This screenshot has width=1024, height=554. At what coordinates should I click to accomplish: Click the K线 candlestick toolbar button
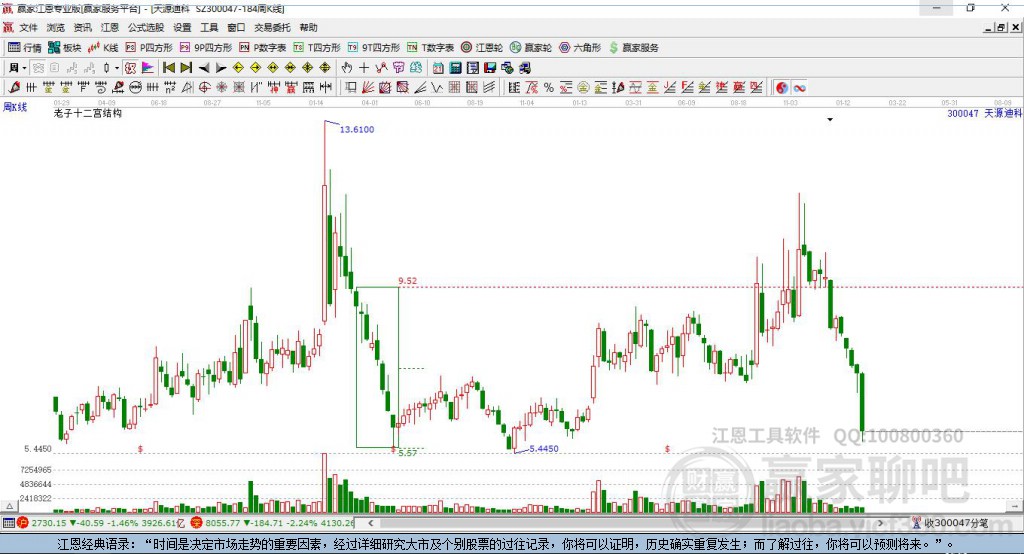(103, 48)
